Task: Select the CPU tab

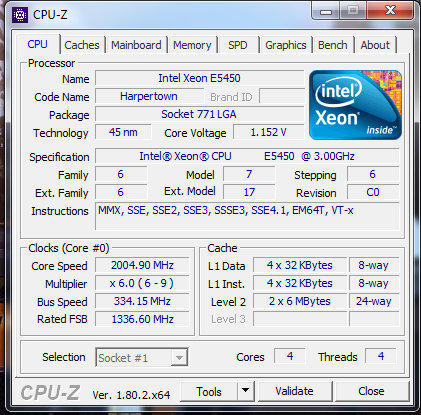Action: point(38,44)
